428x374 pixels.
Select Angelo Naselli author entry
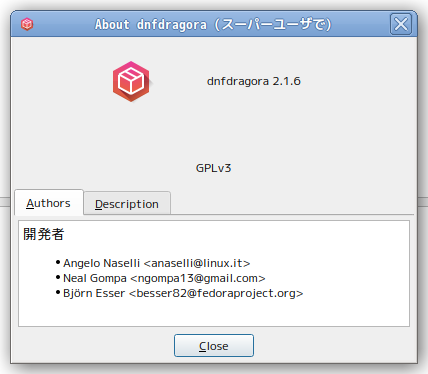click(x=157, y=263)
